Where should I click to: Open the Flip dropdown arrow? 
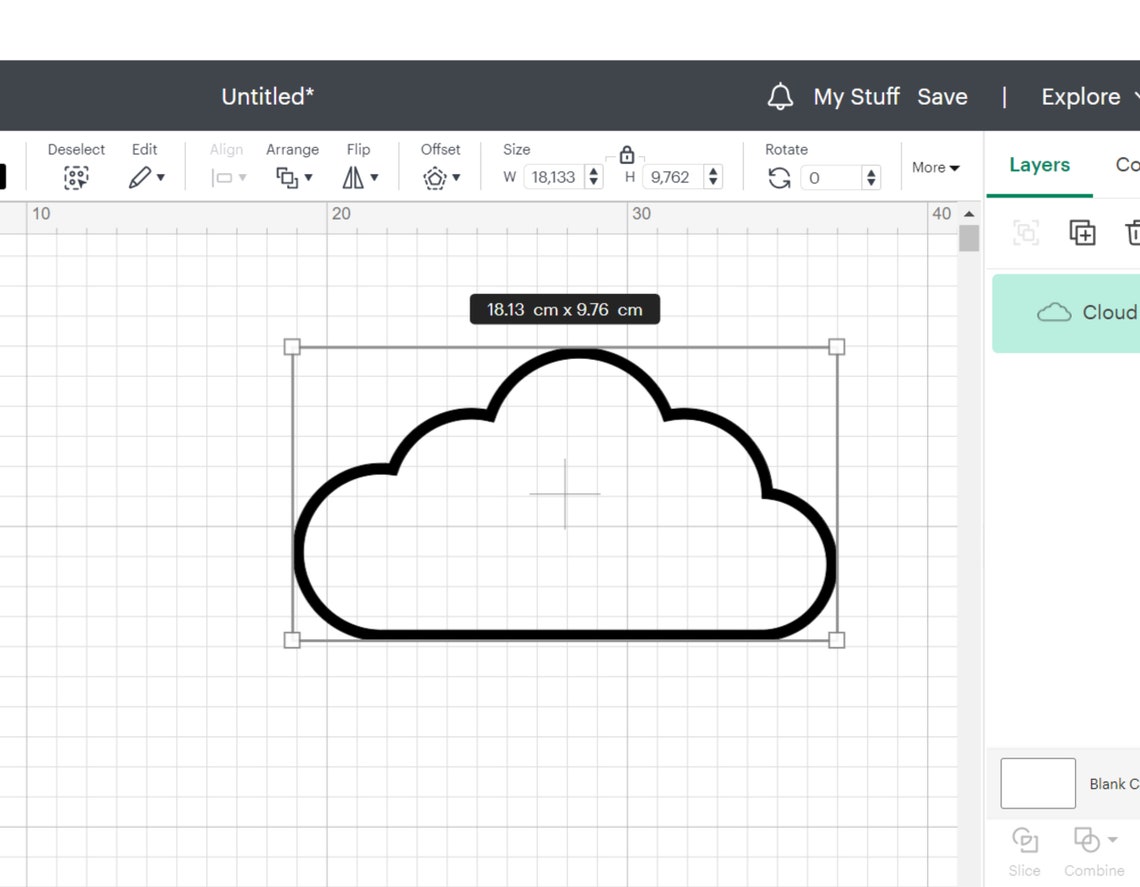tap(375, 177)
